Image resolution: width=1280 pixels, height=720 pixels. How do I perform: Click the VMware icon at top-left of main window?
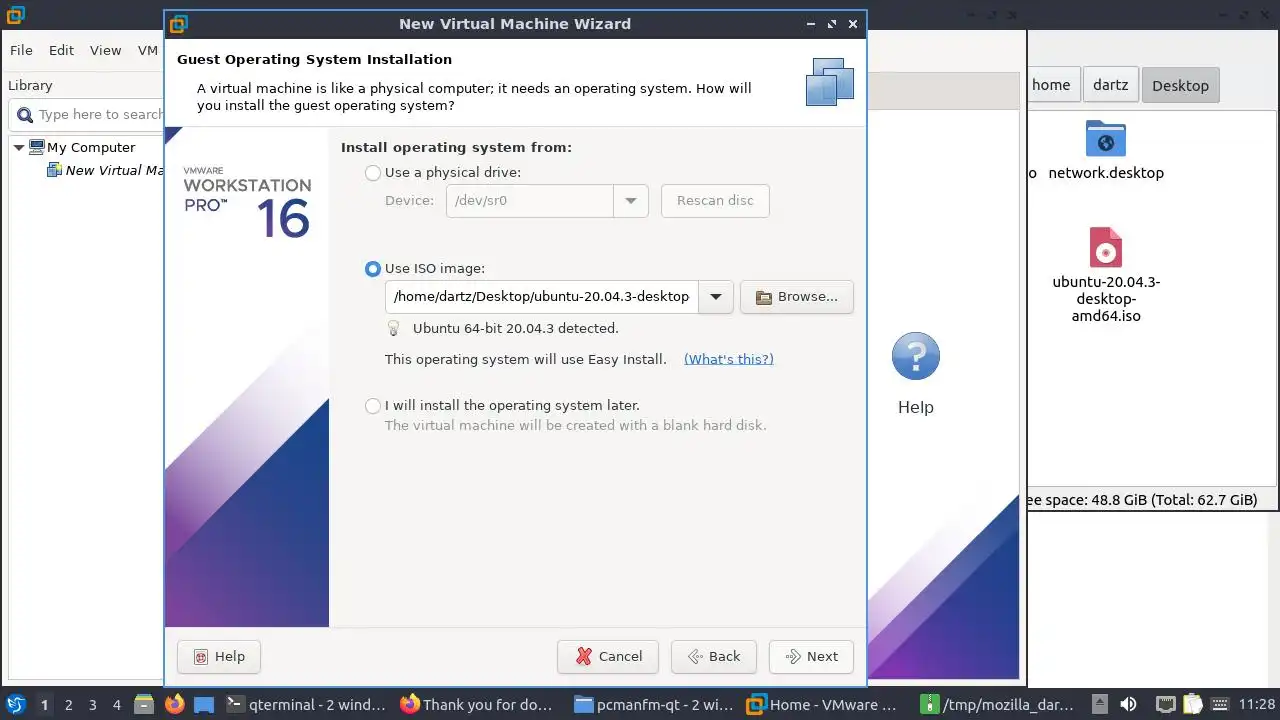(15, 15)
